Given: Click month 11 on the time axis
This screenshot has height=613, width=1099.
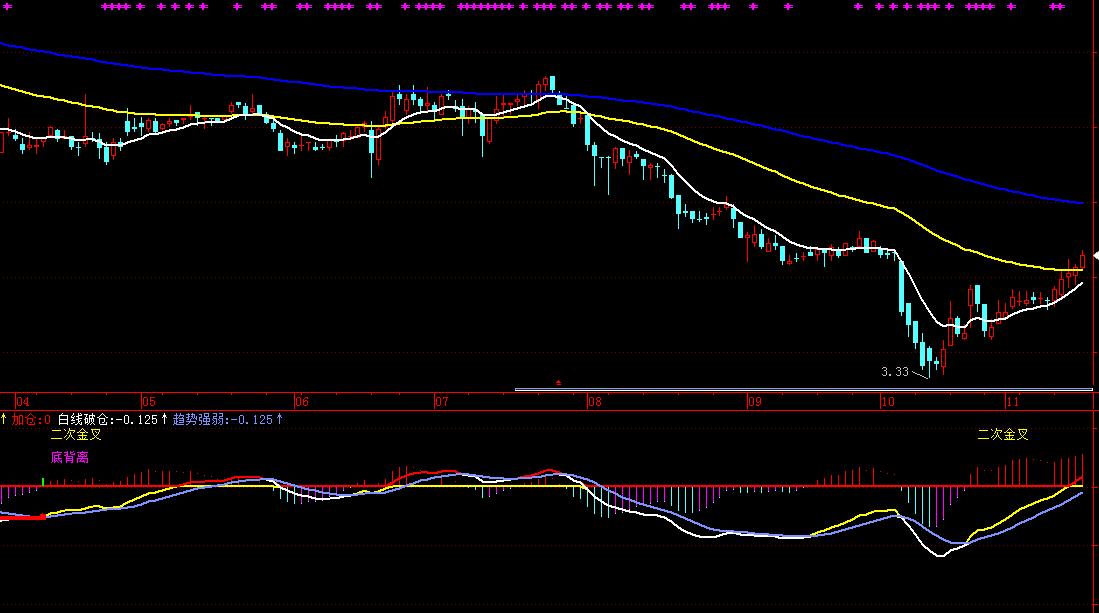Looking at the screenshot, I should click(x=1012, y=401).
